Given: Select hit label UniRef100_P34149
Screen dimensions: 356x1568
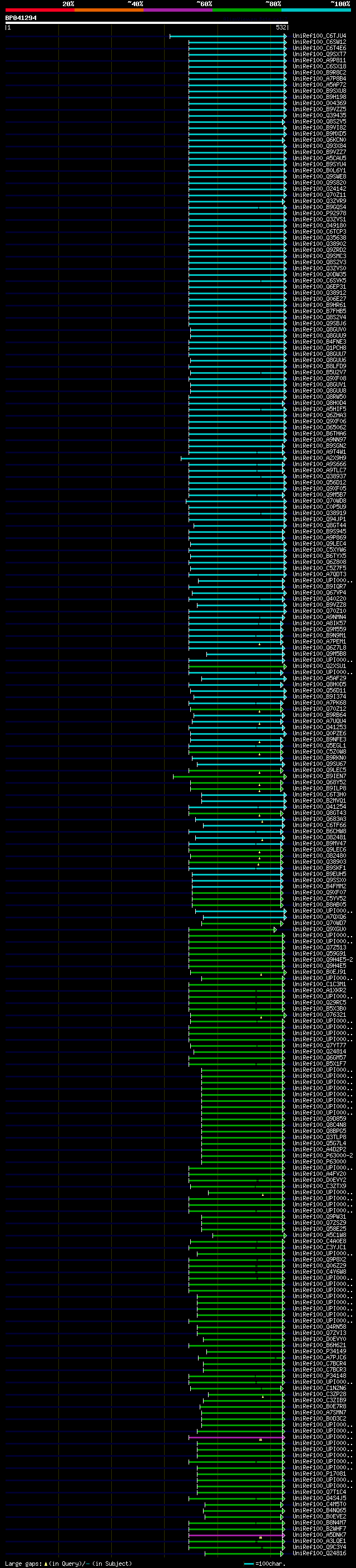Looking at the screenshot, I should point(319,1352).
